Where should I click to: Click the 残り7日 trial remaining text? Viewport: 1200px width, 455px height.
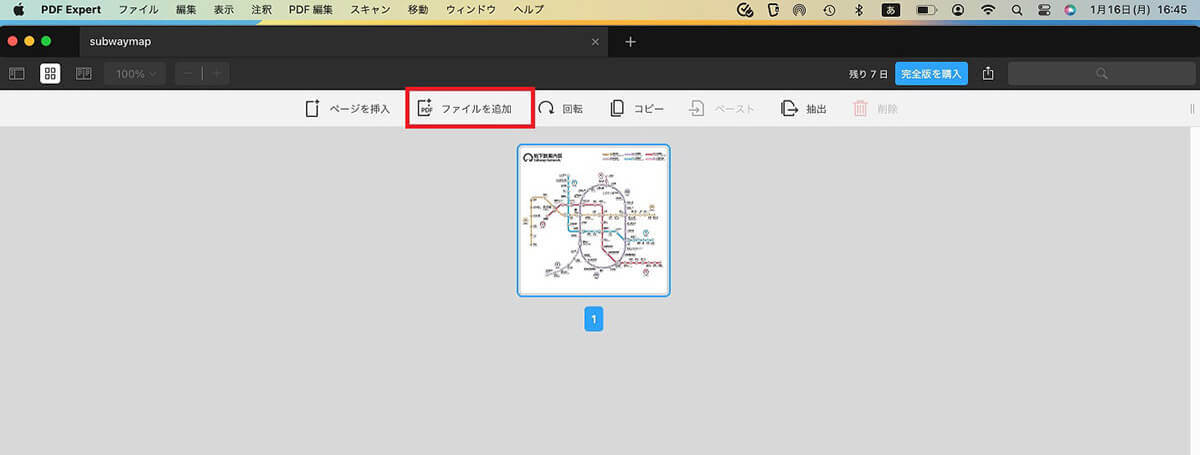tap(868, 73)
